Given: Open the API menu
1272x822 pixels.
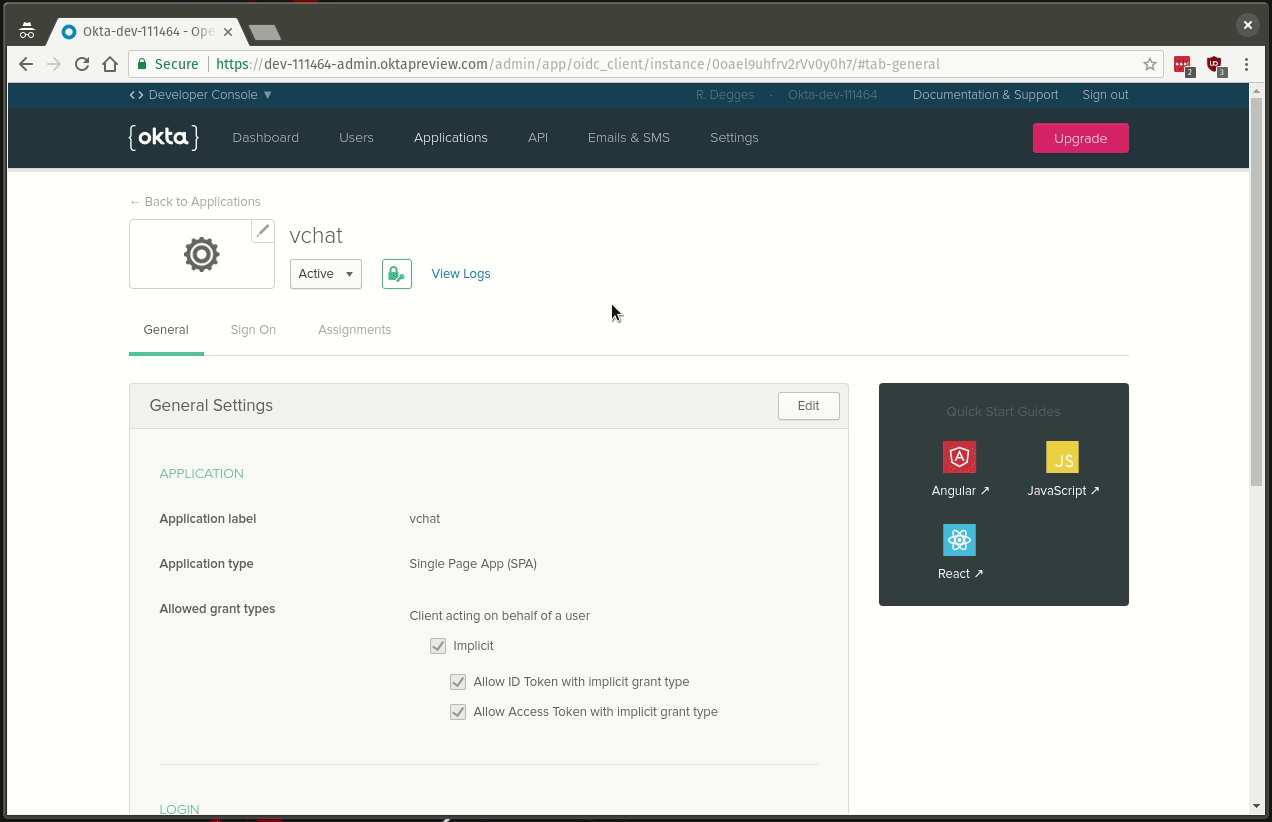Looking at the screenshot, I should coord(538,138).
